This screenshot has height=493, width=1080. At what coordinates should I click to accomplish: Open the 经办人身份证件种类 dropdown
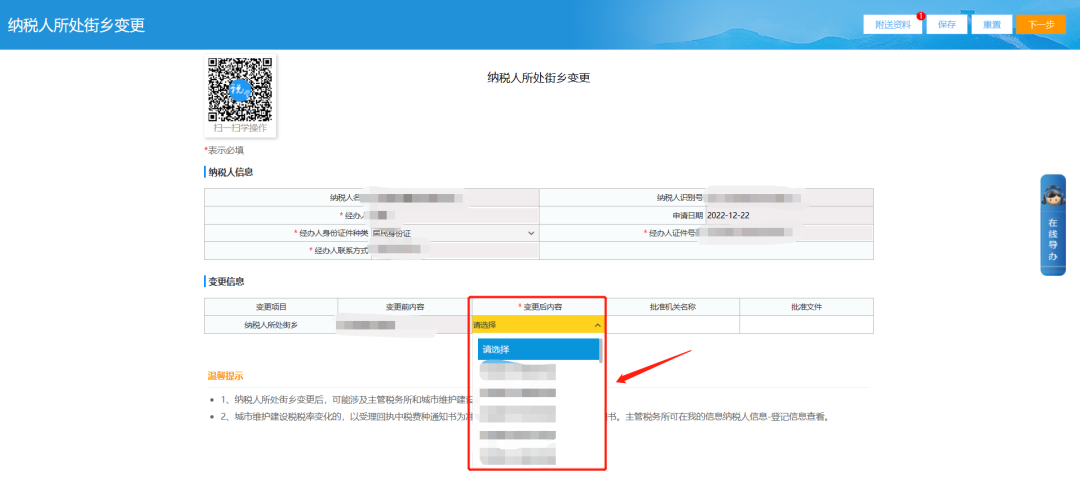click(x=454, y=233)
